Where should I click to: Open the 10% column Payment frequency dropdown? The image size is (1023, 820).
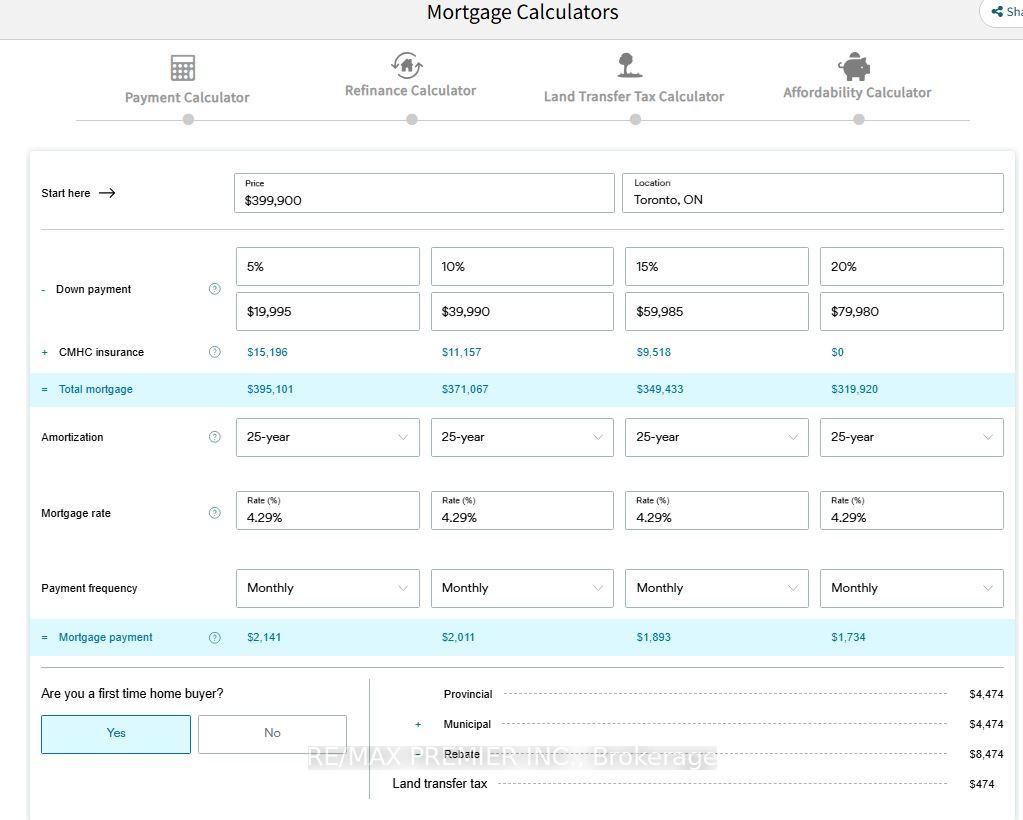tap(522, 588)
